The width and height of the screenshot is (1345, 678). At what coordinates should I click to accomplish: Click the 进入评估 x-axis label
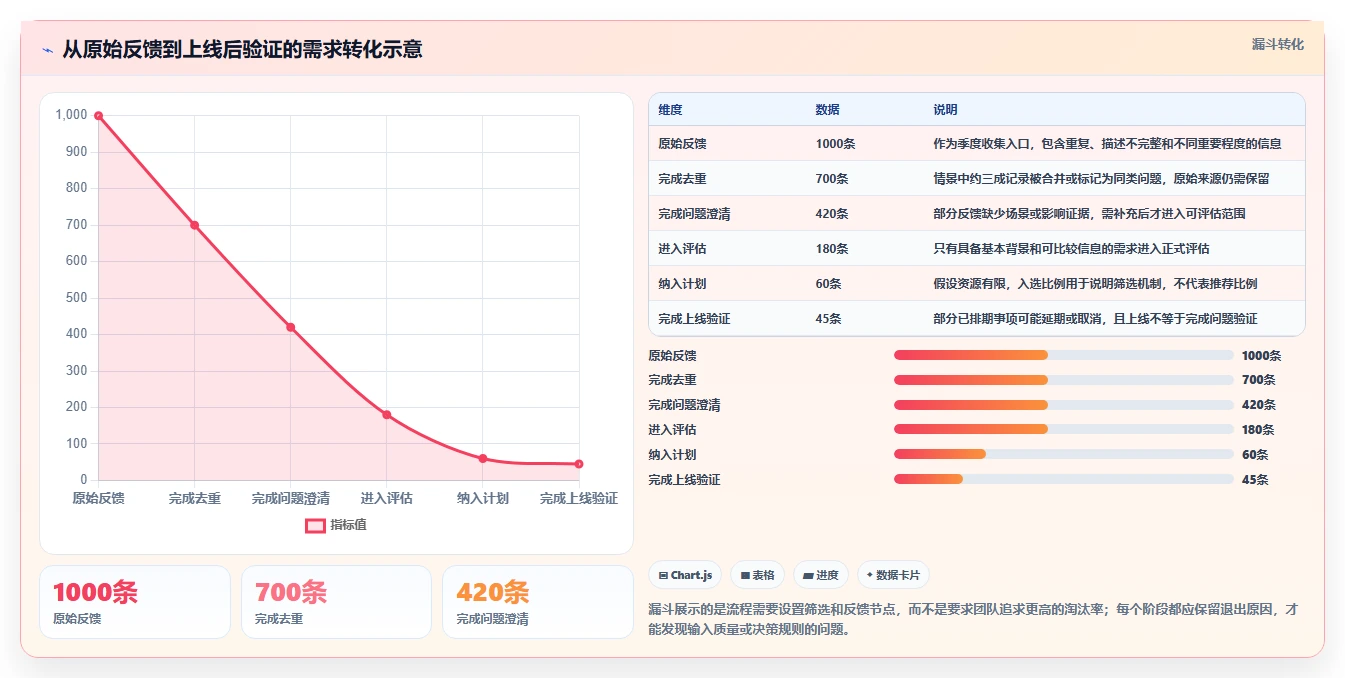coord(387,498)
